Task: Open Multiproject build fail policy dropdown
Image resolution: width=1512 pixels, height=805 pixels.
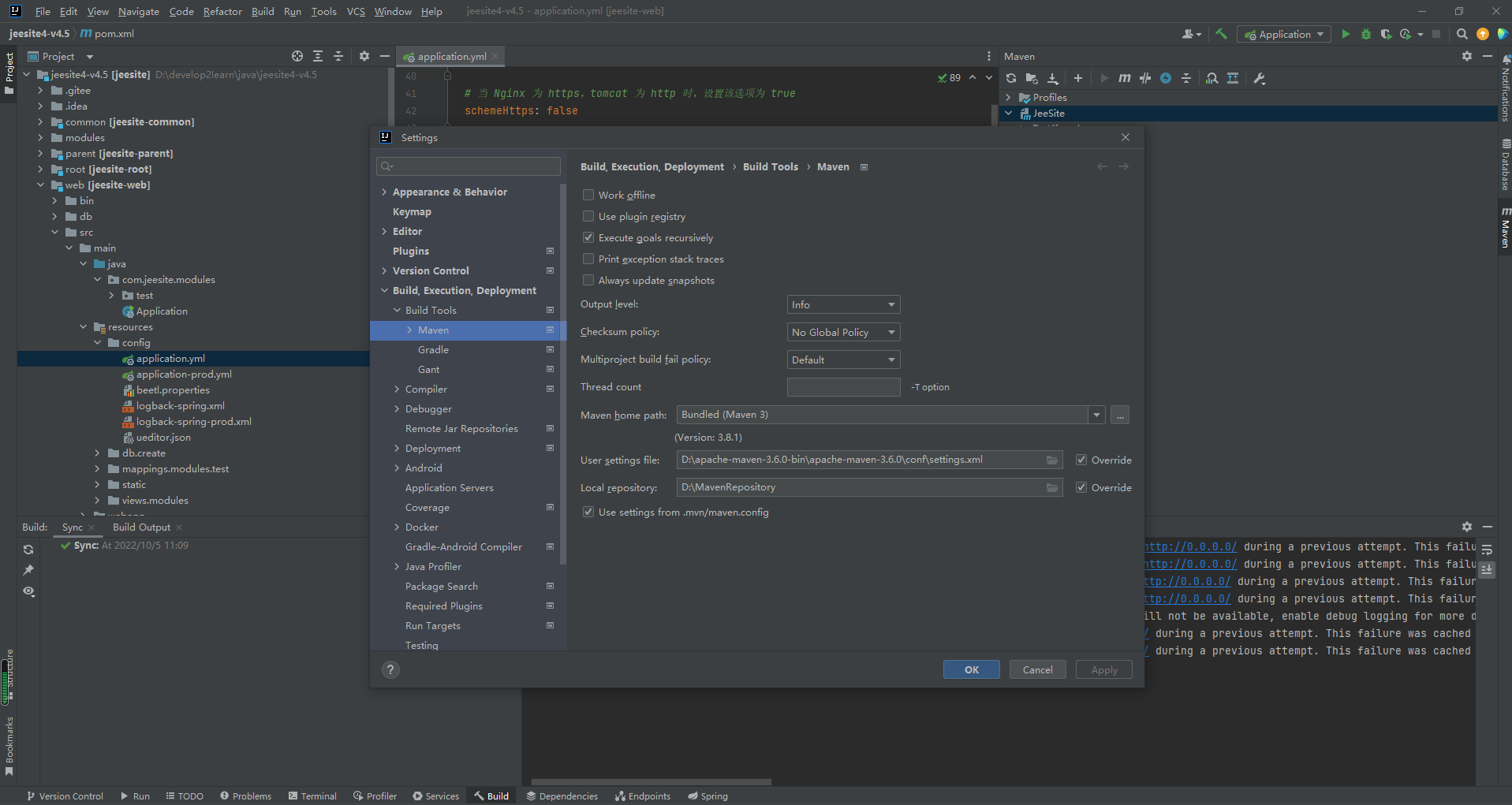Action: point(843,360)
